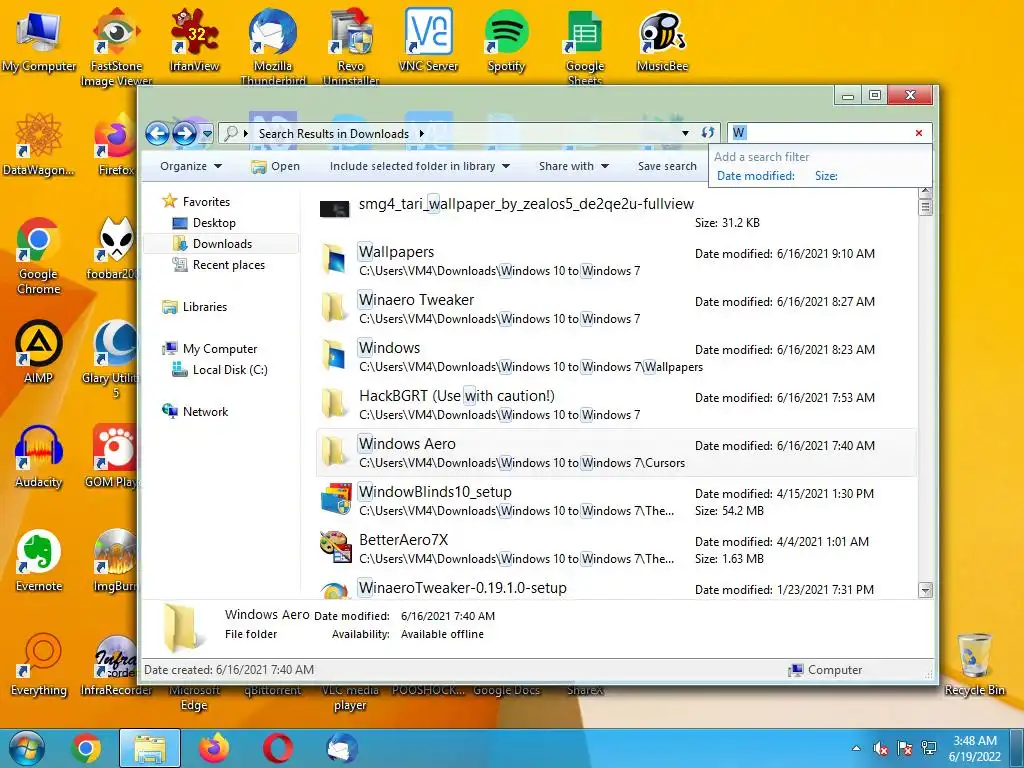Screen dimensions: 1024x768
Task: Select the Winaero Tweaker folder result
Action: click(616, 309)
